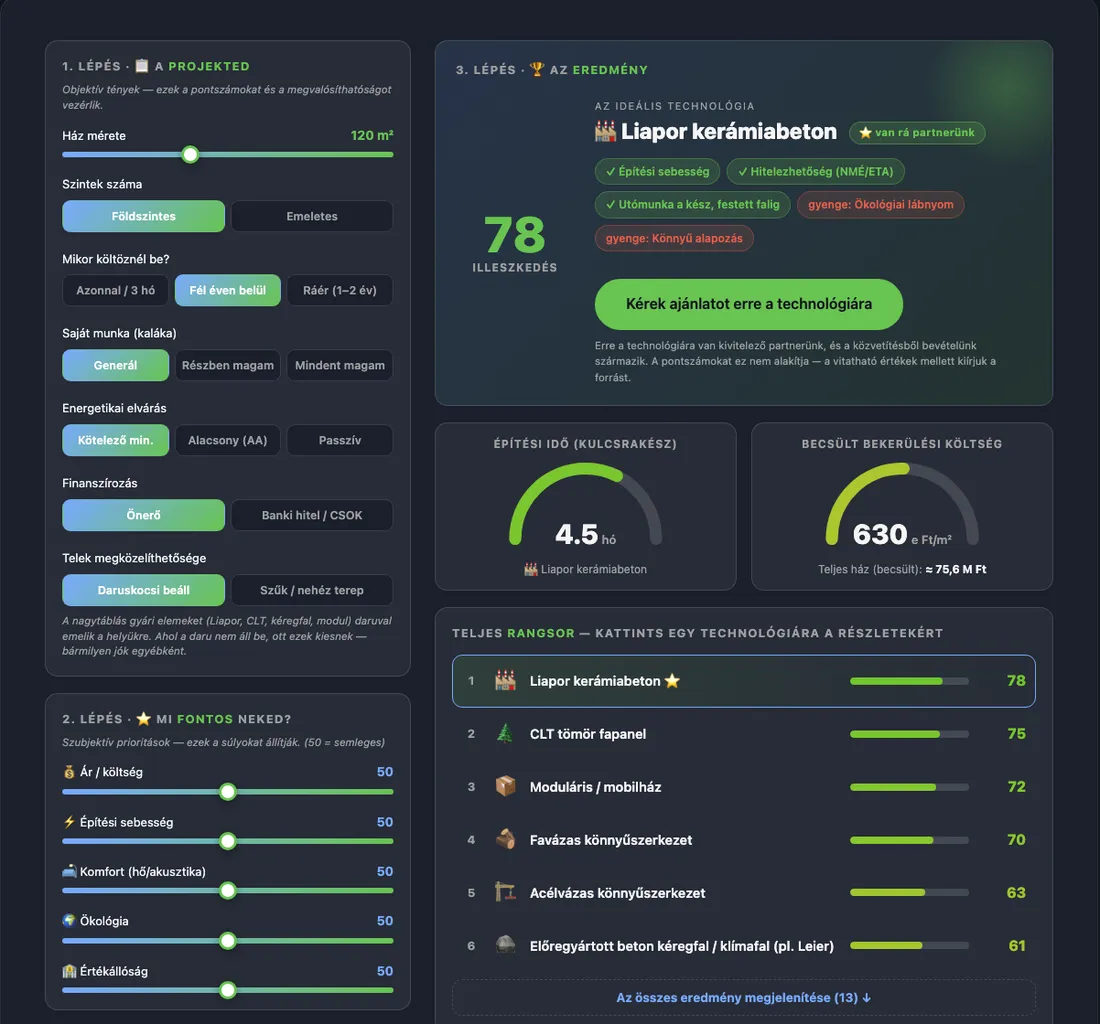Click the 'van rá partnerünk' badge

[x=917, y=133]
